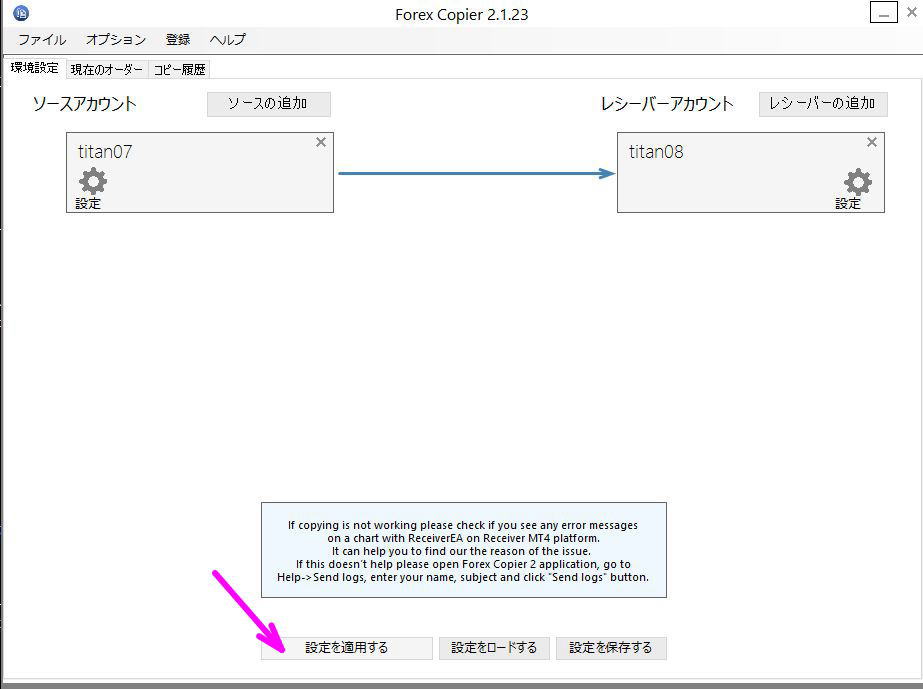This screenshot has width=923, height=689.
Task: Remove the titan08 receiver with its X icon
Action: [x=871, y=142]
